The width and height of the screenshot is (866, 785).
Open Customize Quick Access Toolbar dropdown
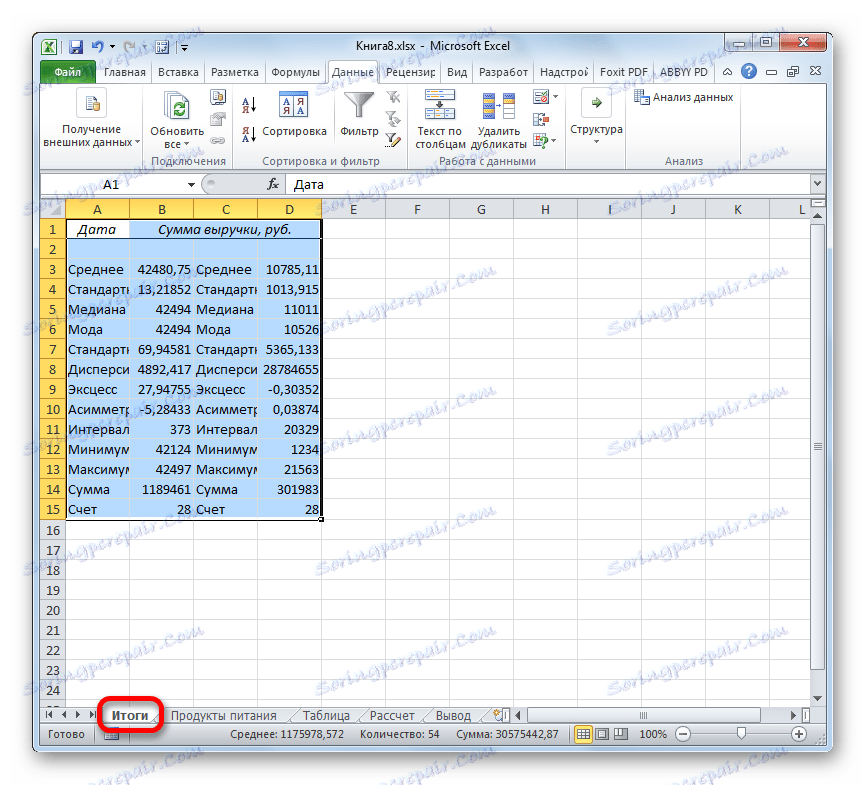coord(184,48)
